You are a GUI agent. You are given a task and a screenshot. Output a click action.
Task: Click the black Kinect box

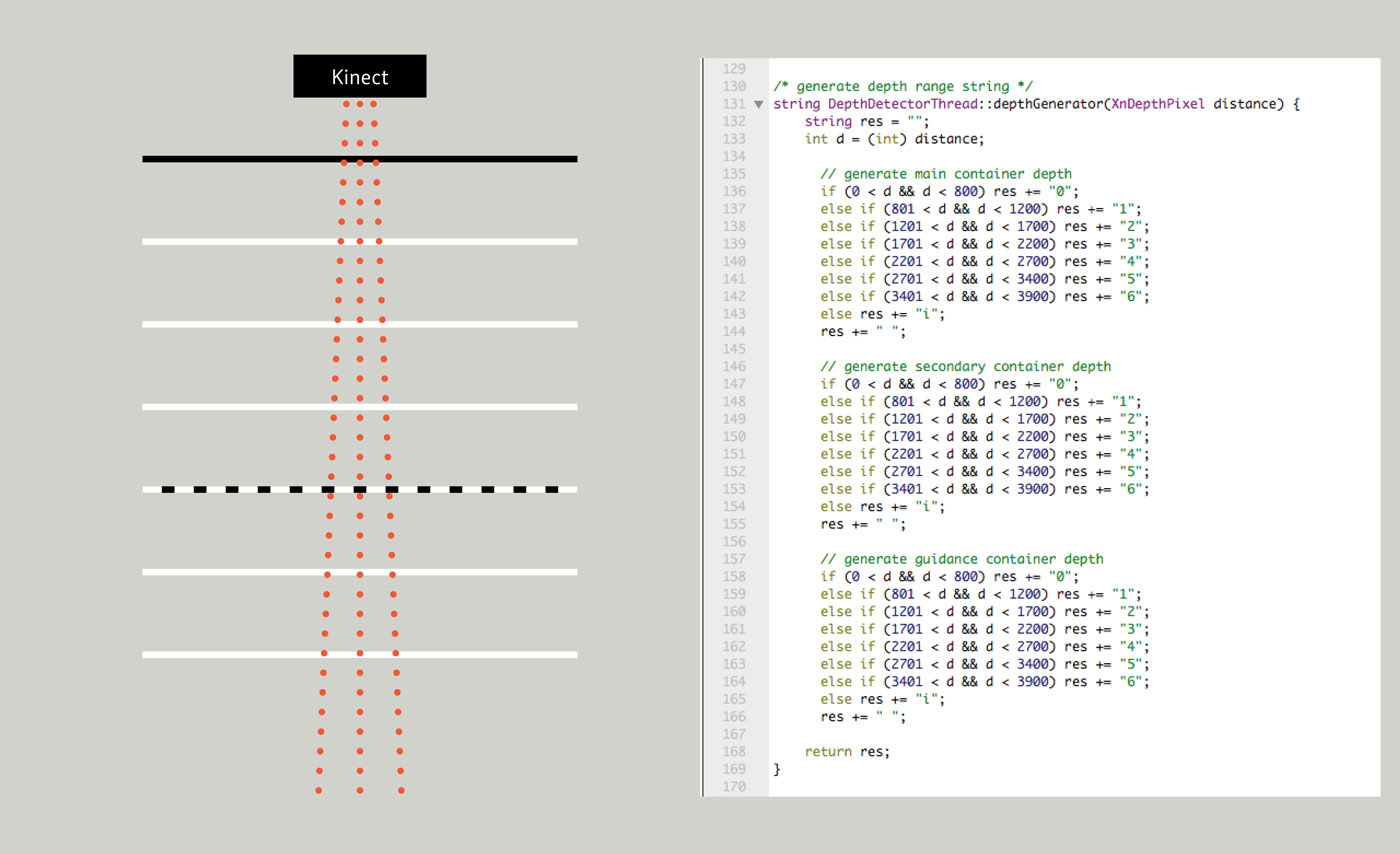point(360,76)
